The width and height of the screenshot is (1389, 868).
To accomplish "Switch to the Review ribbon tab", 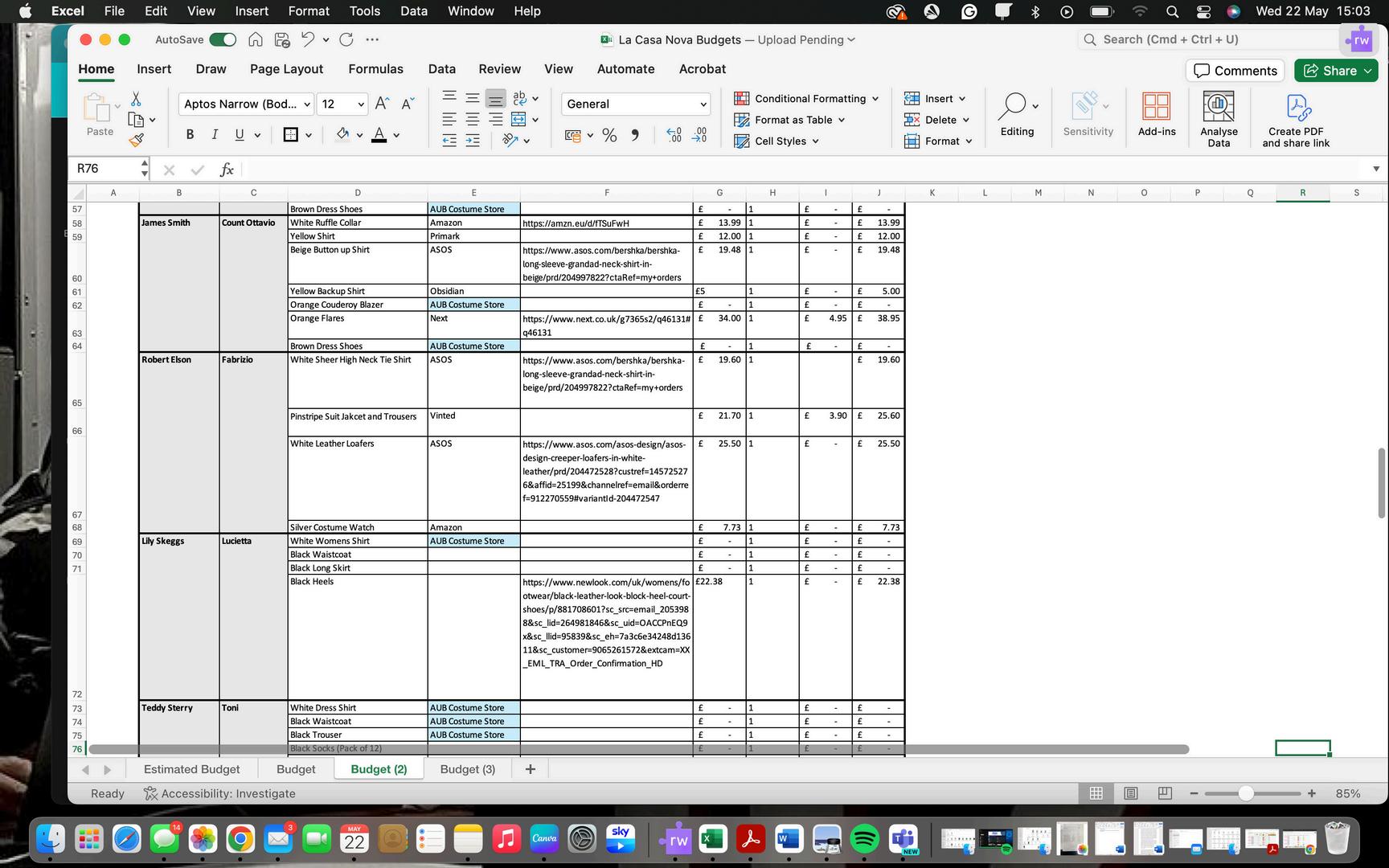I will click(x=499, y=69).
